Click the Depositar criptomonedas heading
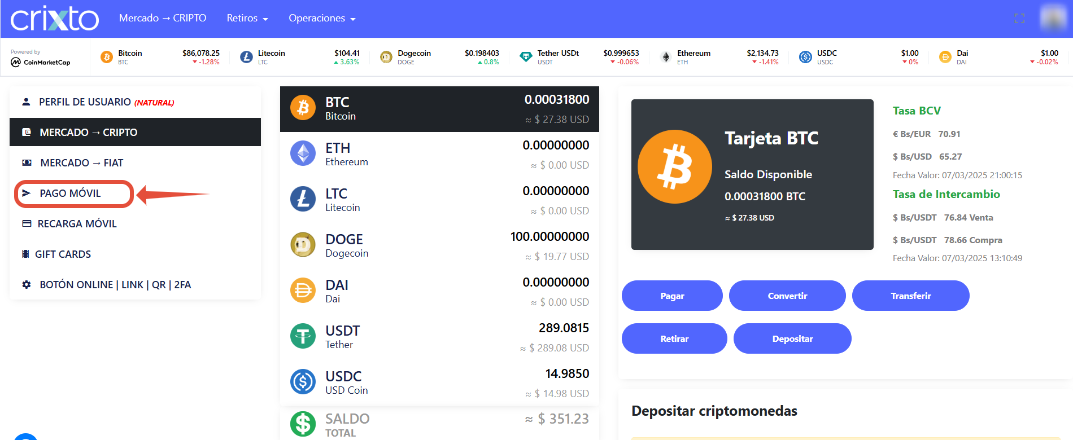 pyautogui.click(x=714, y=411)
